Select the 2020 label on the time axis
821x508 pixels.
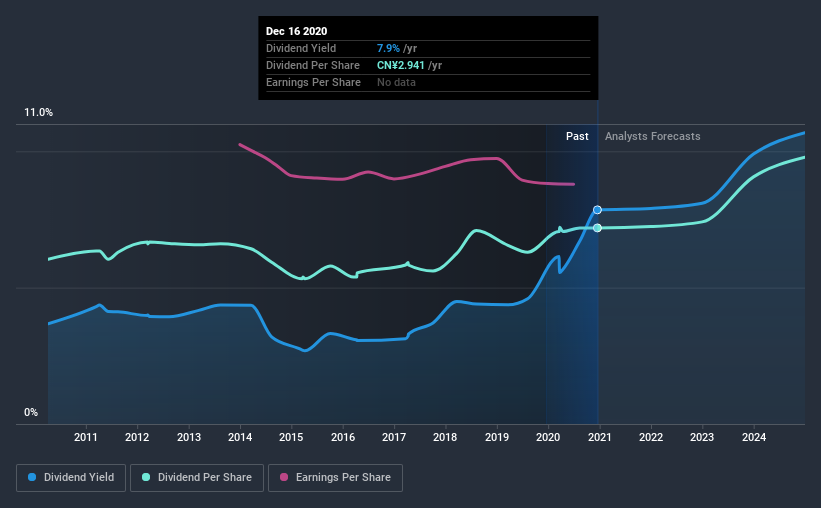548,437
